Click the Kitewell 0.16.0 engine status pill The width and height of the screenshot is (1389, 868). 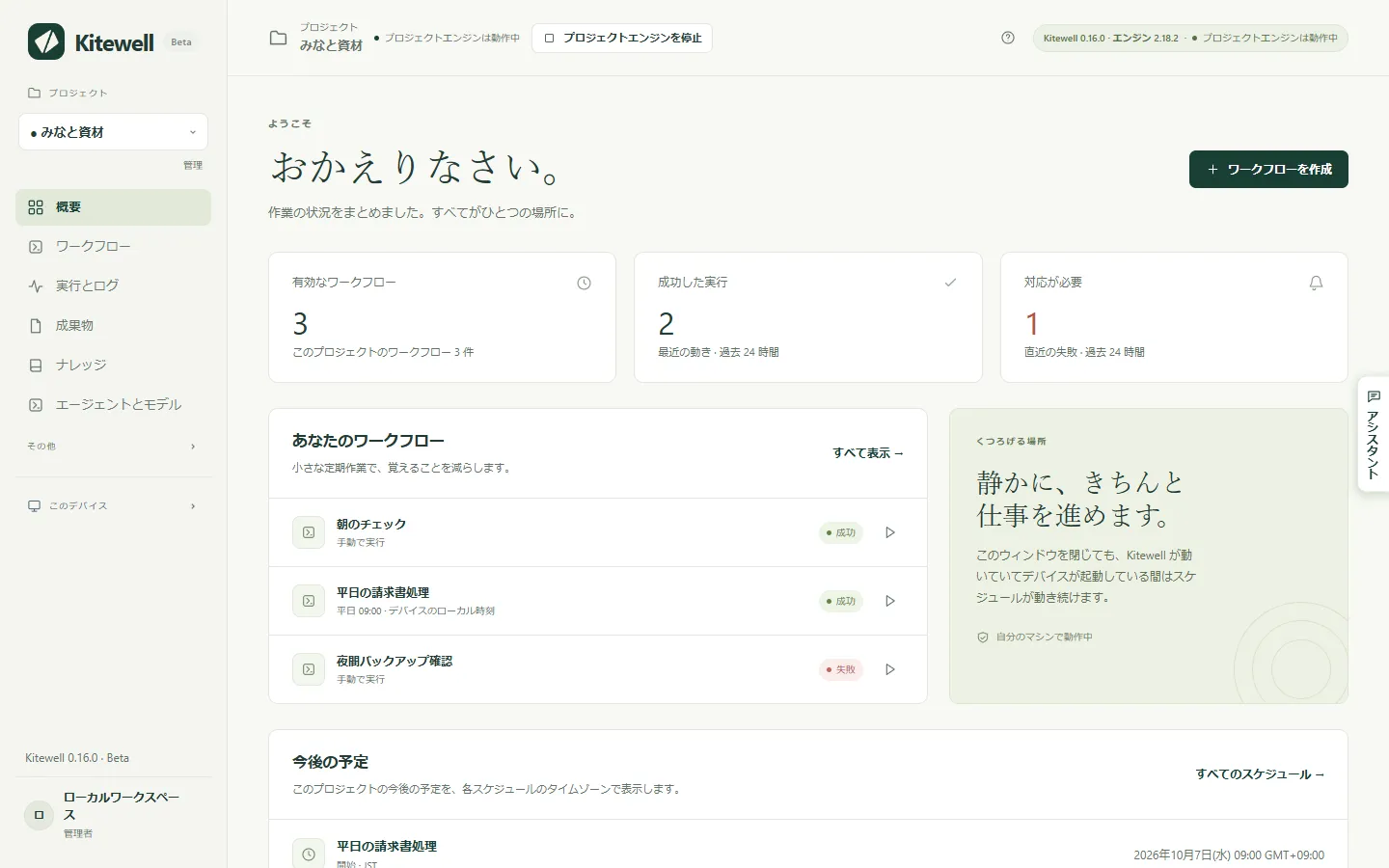point(1190,38)
